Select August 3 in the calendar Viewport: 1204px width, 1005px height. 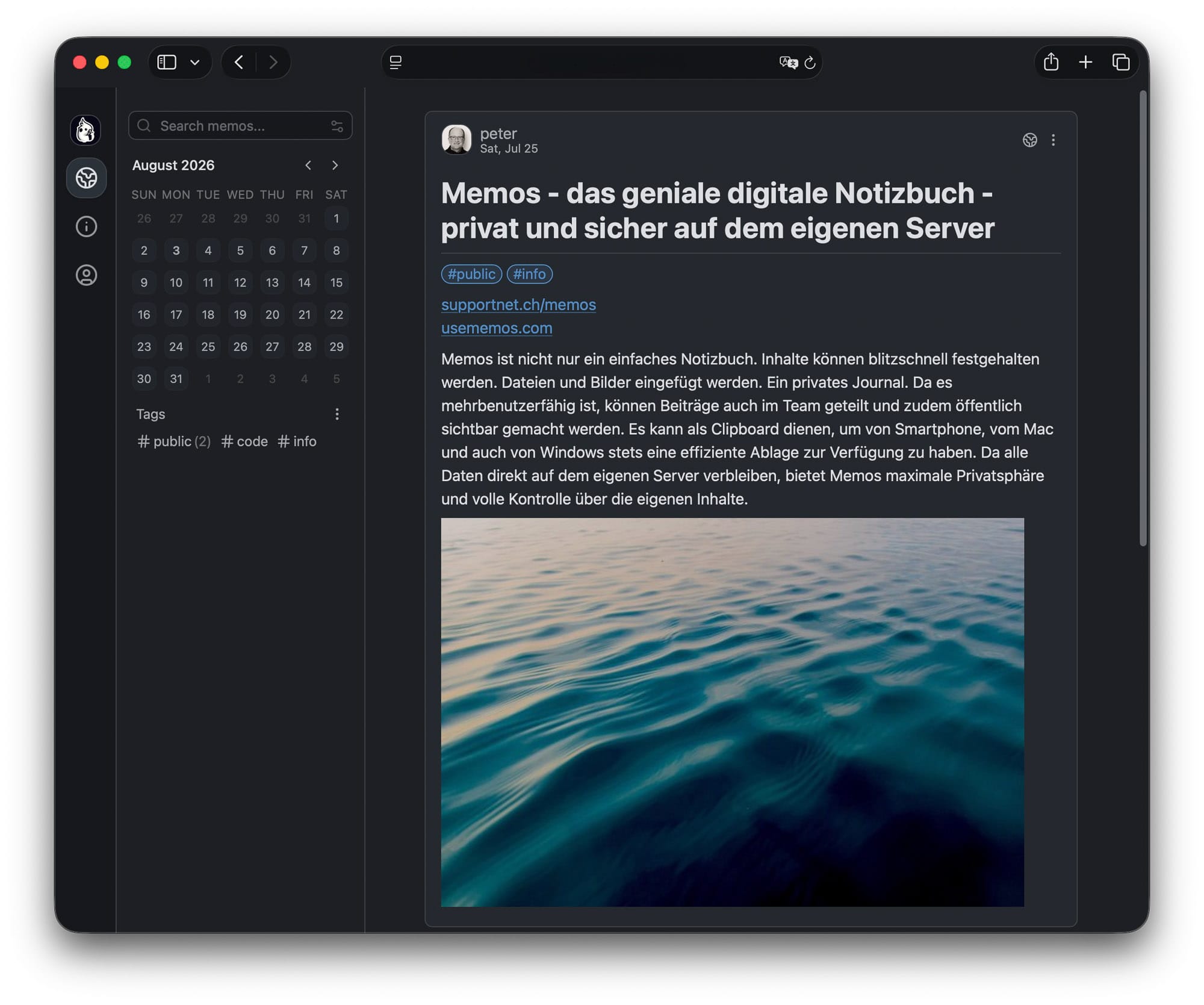click(x=176, y=250)
